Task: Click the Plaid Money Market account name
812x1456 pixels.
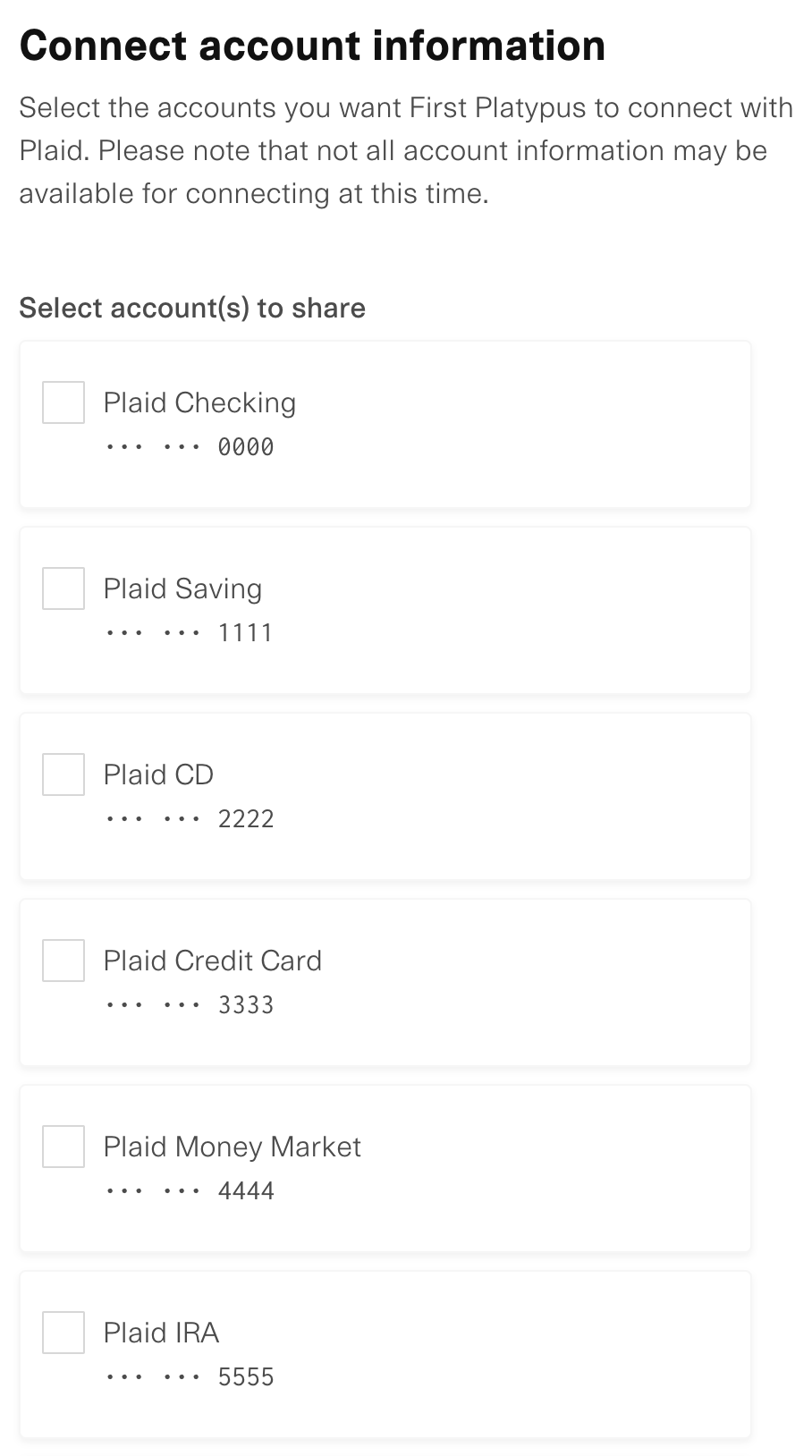Action: point(232,1147)
